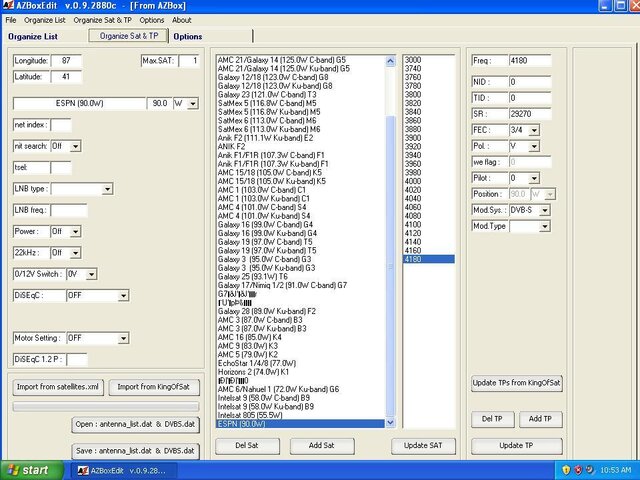The image size is (640, 480).
Task: Click the red shield tray icon
Action: (578, 470)
